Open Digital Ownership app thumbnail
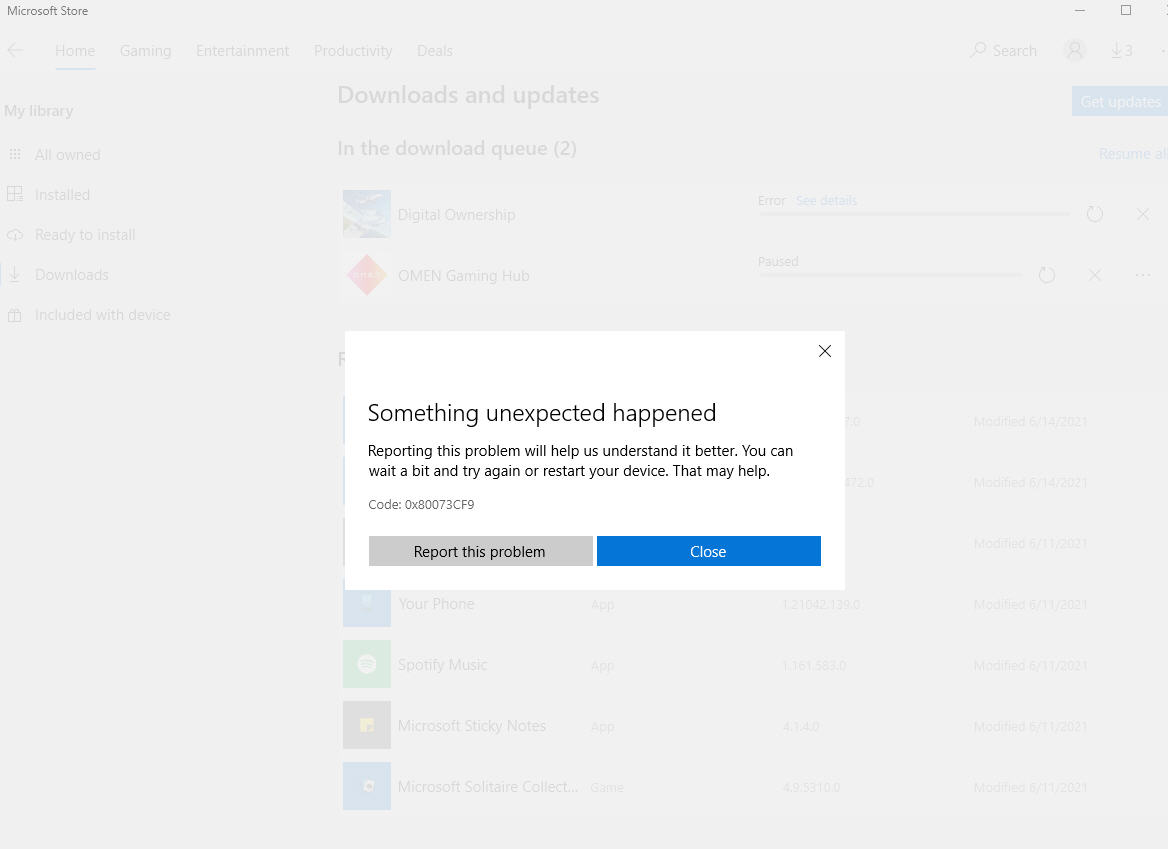Viewport: 1168px width, 849px height. (x=366, y=214)
